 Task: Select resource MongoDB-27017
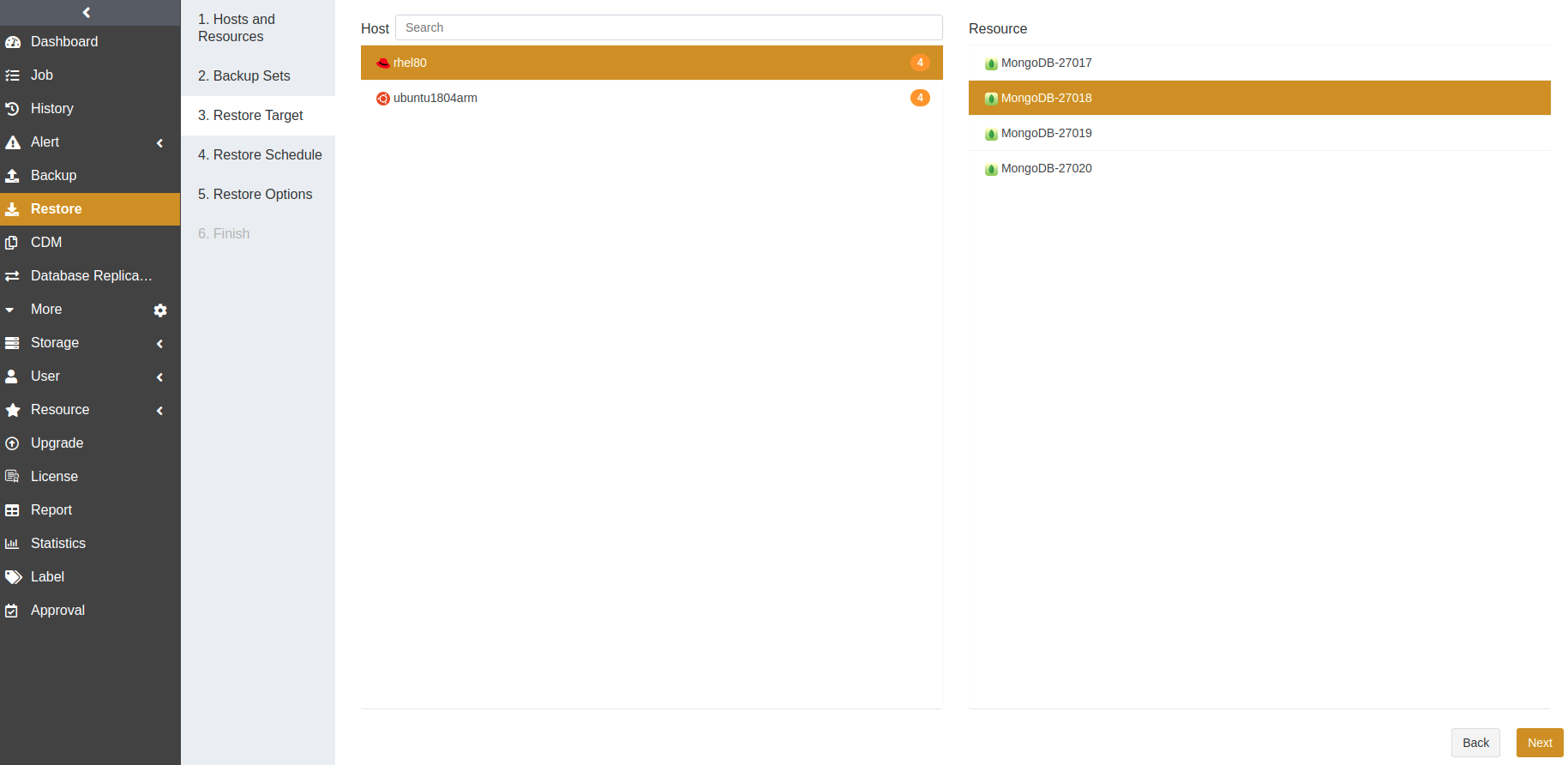(x=1259, y=63)
